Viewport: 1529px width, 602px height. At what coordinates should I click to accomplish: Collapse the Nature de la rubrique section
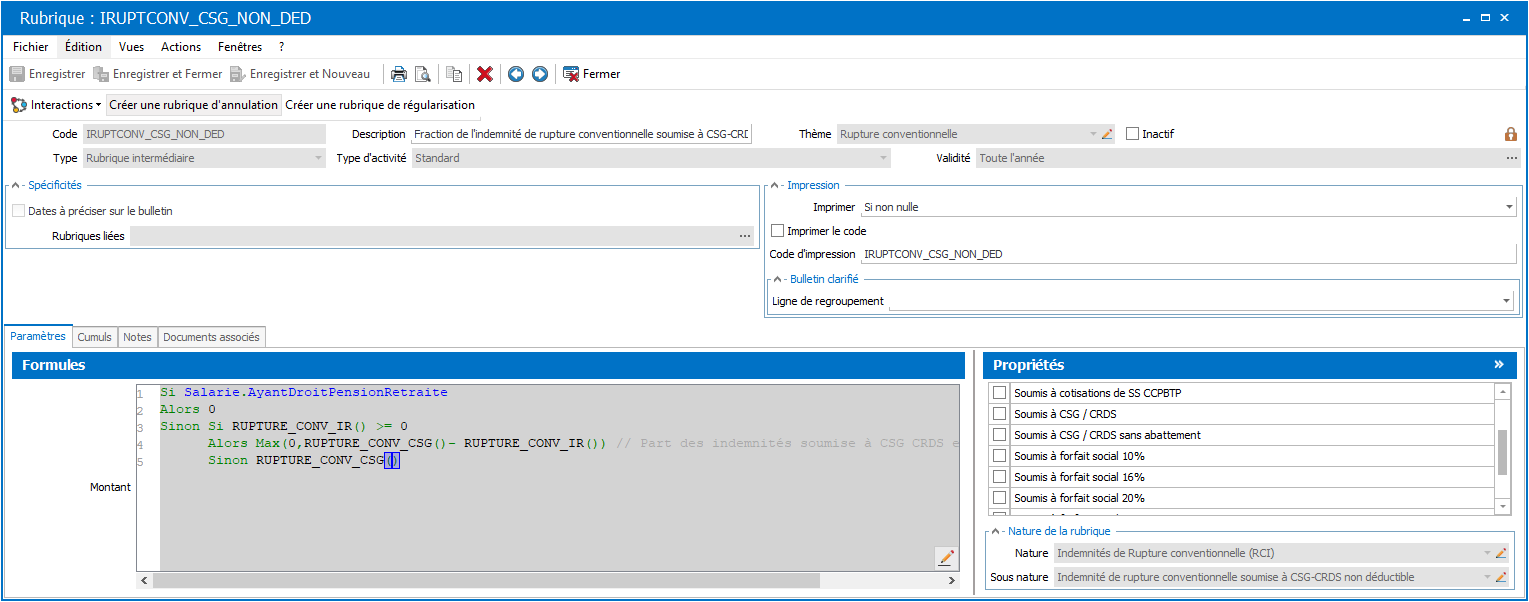click(996, 531)
